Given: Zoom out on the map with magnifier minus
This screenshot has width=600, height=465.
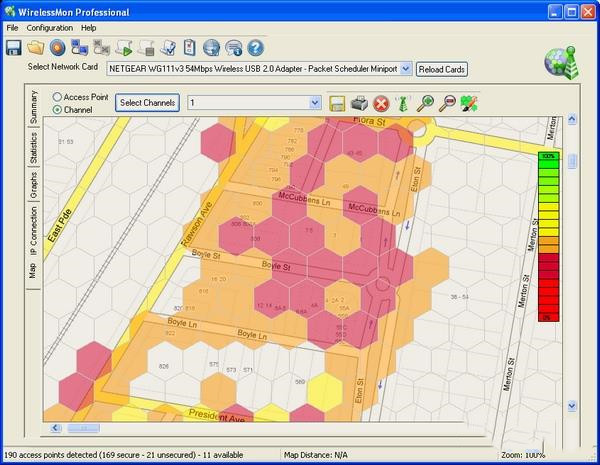Looking at the screenshot, I should coord(448,103).
